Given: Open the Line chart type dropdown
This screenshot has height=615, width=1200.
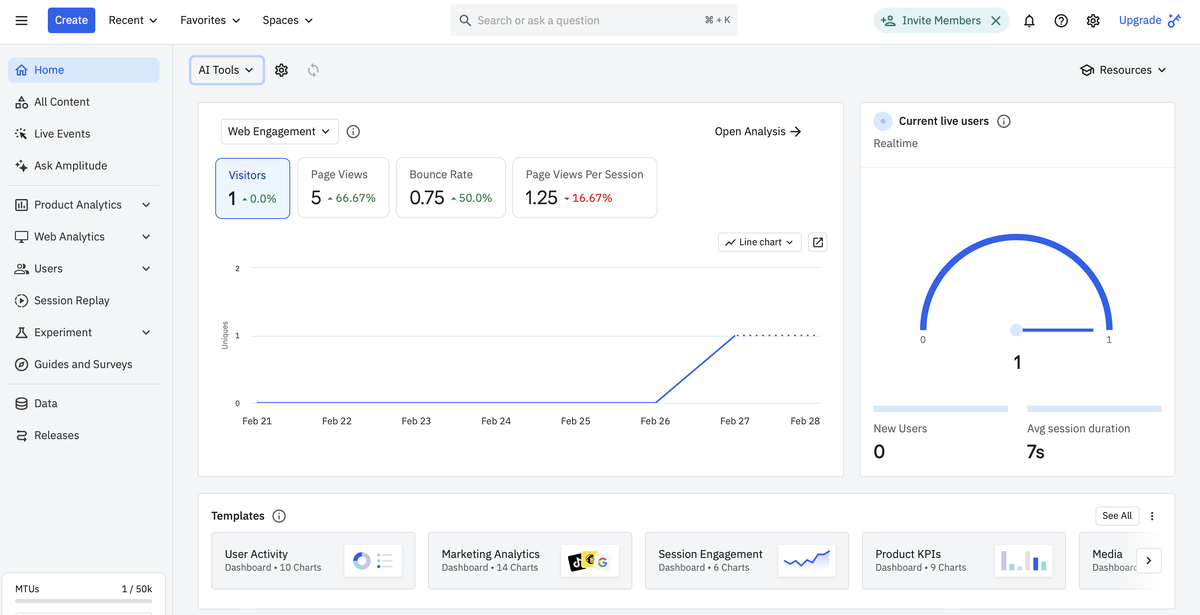Looking at the screenshot, I should 760,242.
